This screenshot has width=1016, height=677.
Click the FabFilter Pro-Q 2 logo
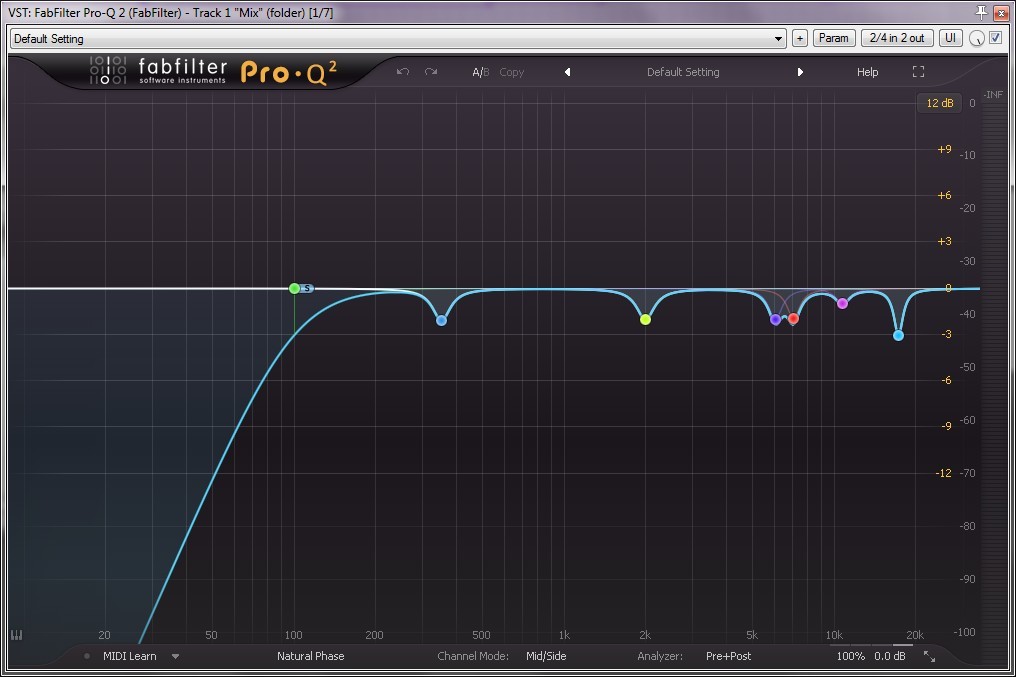coord(213,71)
